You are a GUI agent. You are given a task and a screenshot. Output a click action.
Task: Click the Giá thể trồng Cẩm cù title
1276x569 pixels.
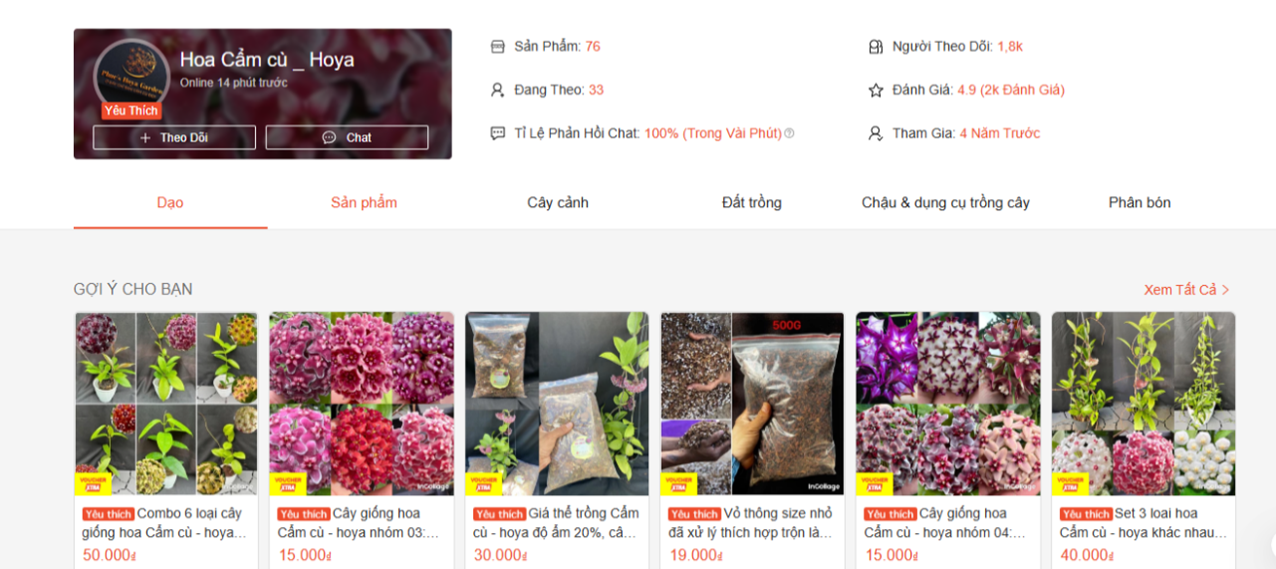point(557,523)
